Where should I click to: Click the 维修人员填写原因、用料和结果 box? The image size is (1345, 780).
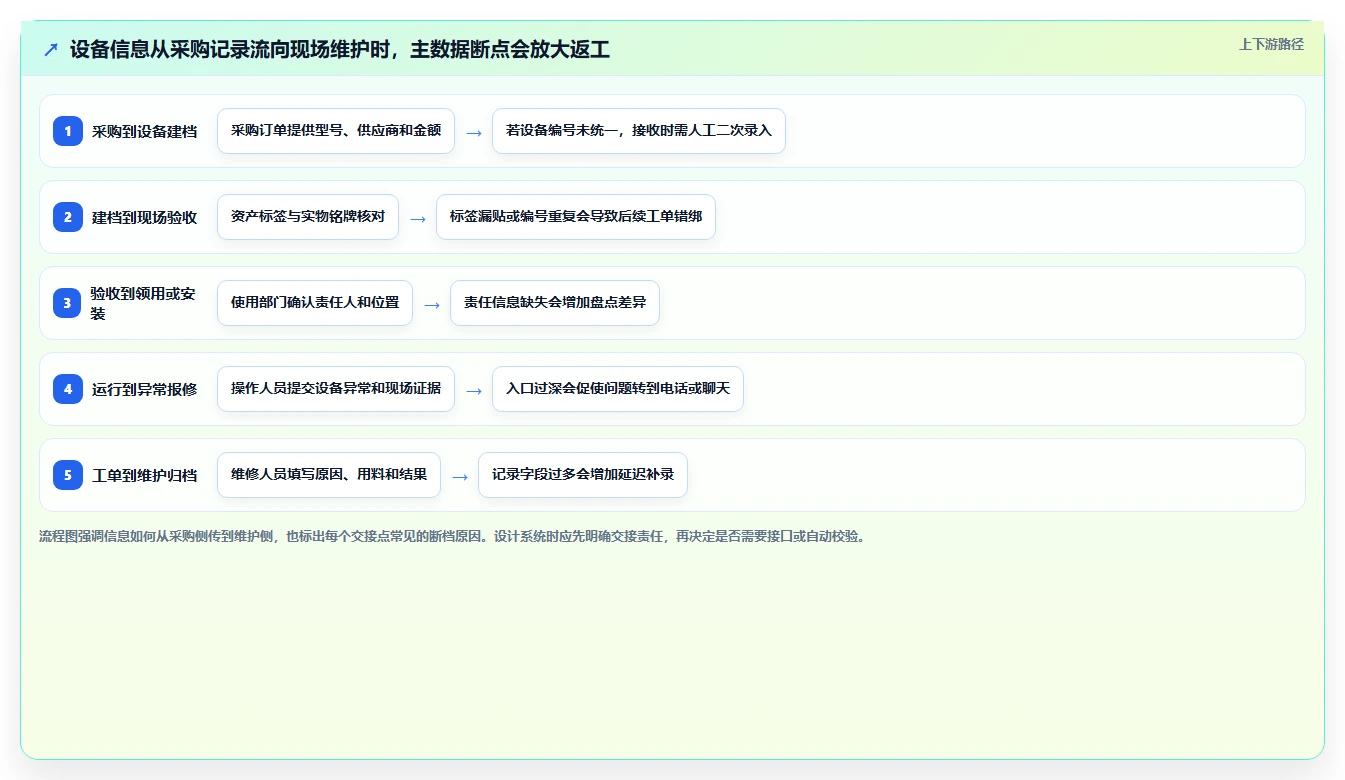point(329,475)
